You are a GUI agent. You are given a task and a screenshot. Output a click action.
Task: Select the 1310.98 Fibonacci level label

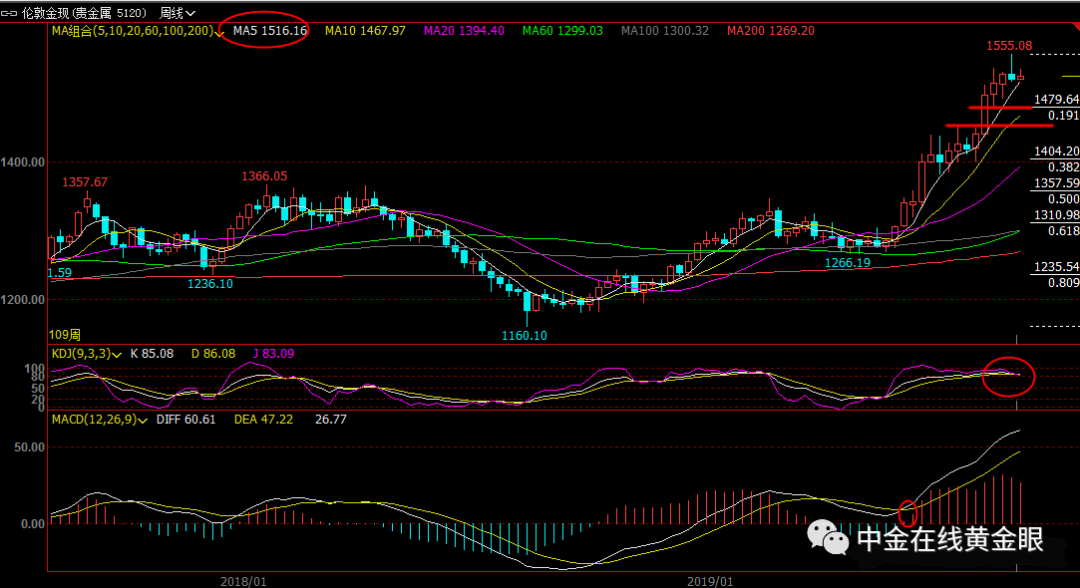pos(1057,215)
